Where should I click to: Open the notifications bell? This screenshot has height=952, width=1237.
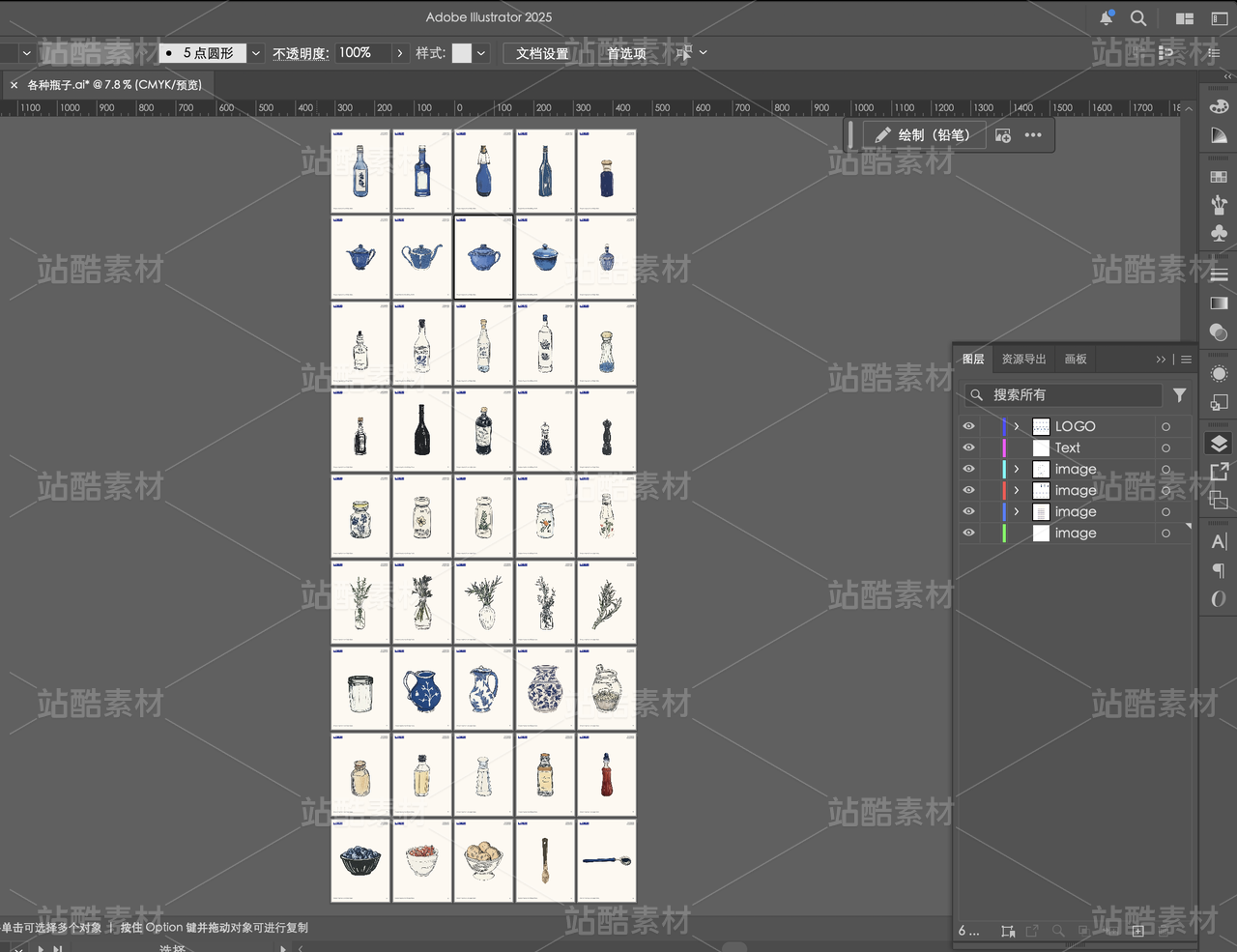pos(1107,18)
